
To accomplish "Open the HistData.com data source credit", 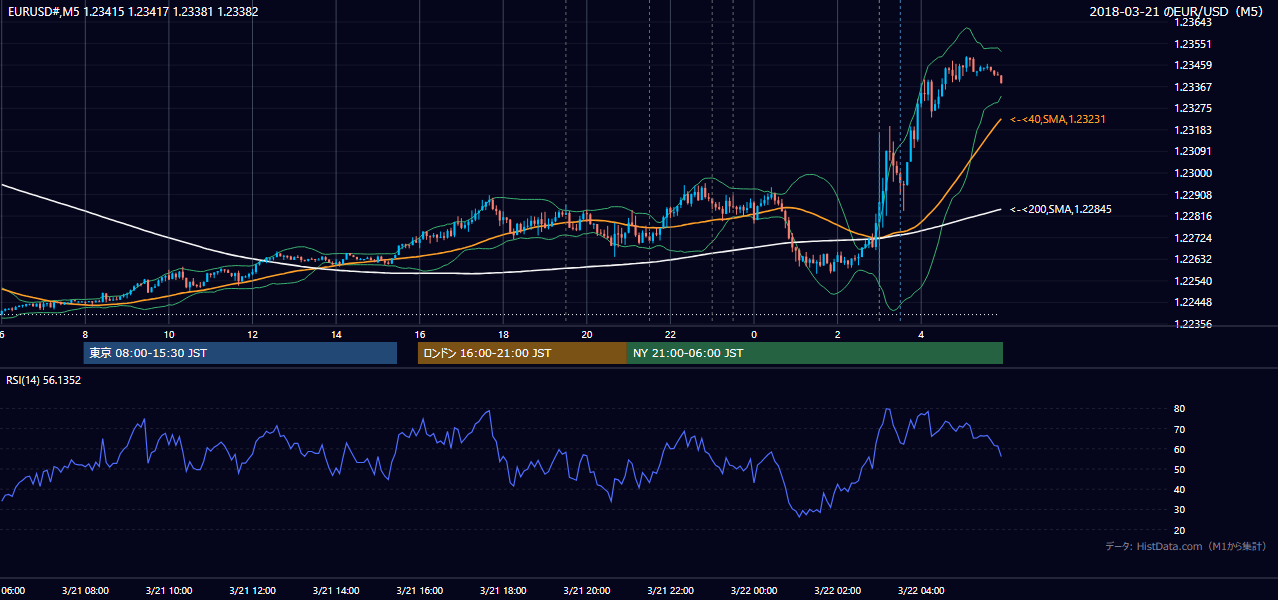I will coord(1186,546).
